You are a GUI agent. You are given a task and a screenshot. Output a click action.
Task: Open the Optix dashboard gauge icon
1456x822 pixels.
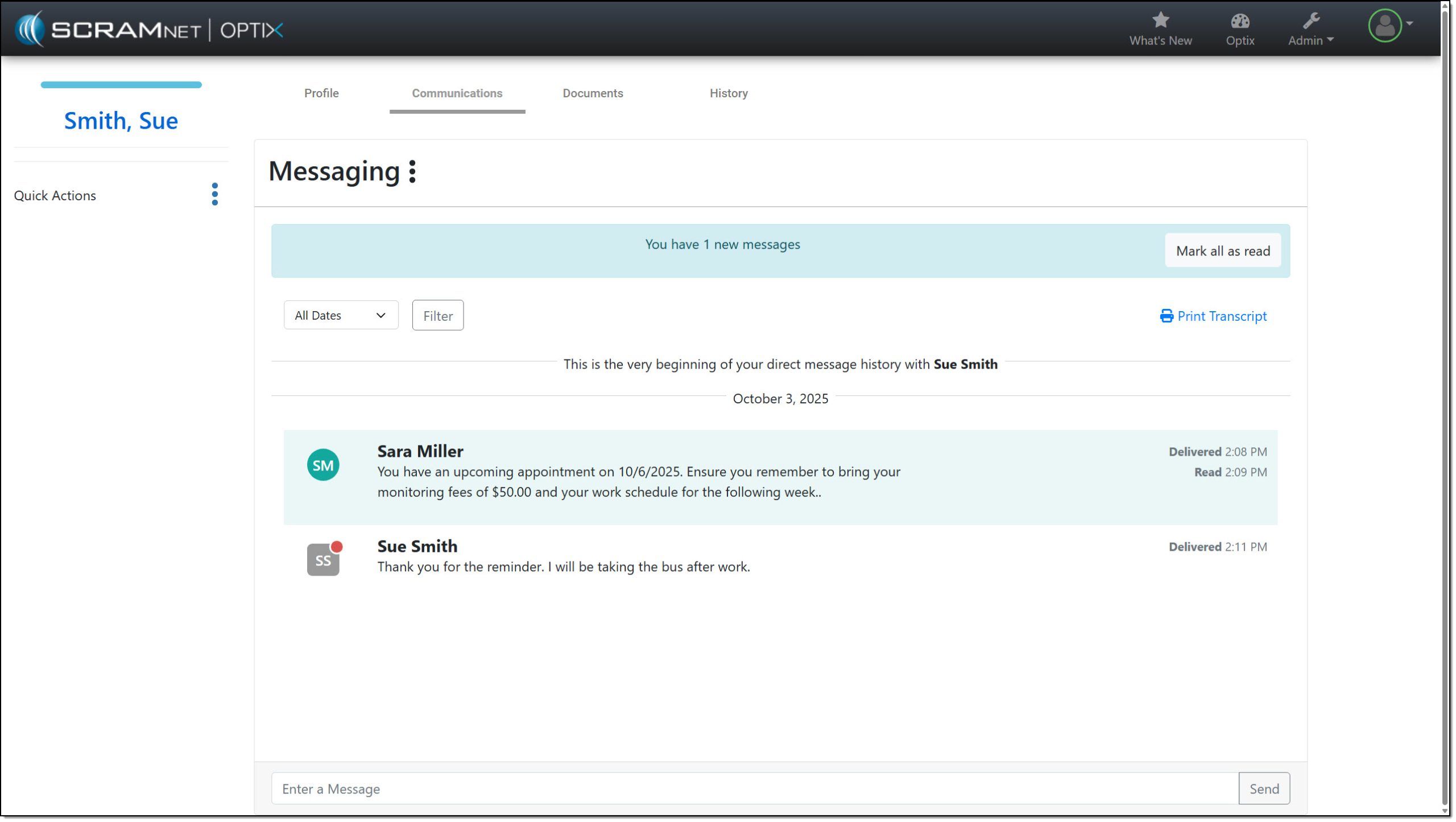(x=1240, y=21)
